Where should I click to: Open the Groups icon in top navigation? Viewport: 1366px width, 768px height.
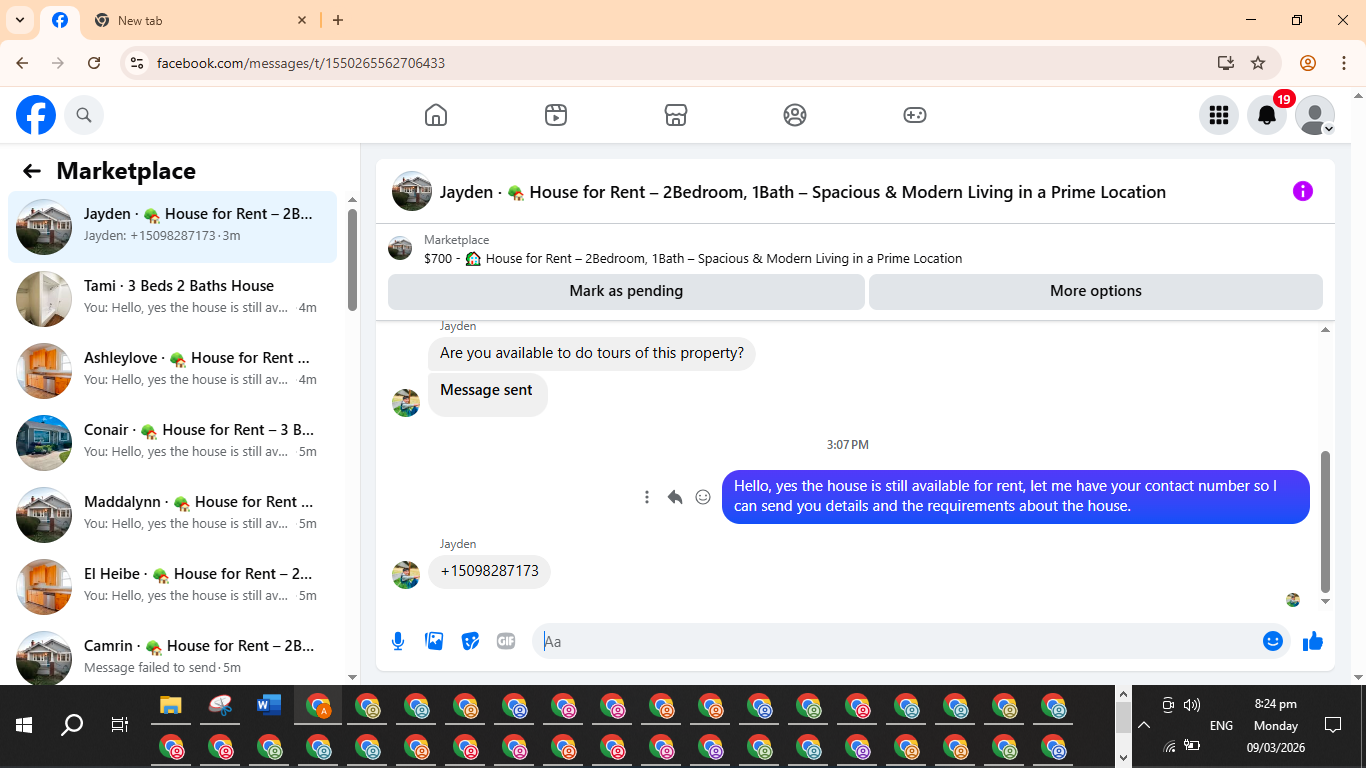[x=795, y=115]
